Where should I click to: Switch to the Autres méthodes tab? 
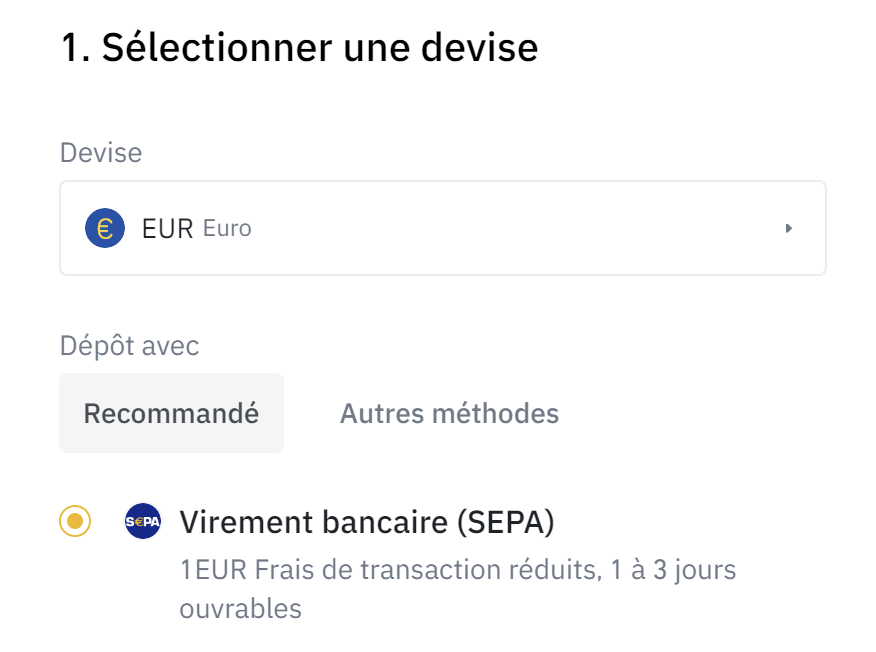pos(448,412)
